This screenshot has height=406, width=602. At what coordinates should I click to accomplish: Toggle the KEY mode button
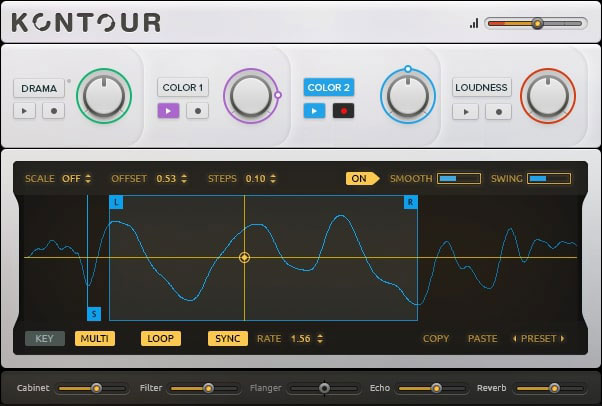(x=44, y=338)
